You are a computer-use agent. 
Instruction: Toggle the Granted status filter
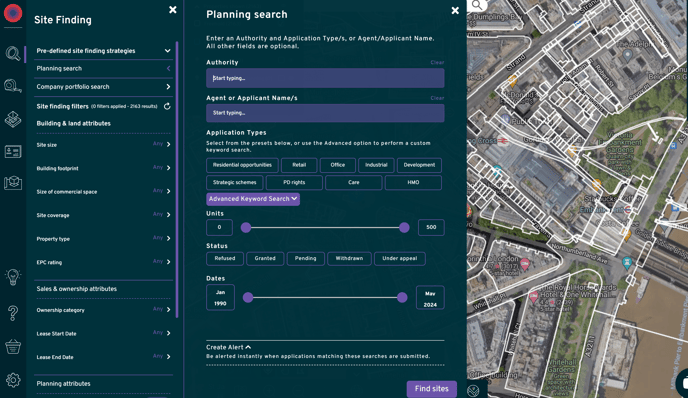tap(265, 258)
